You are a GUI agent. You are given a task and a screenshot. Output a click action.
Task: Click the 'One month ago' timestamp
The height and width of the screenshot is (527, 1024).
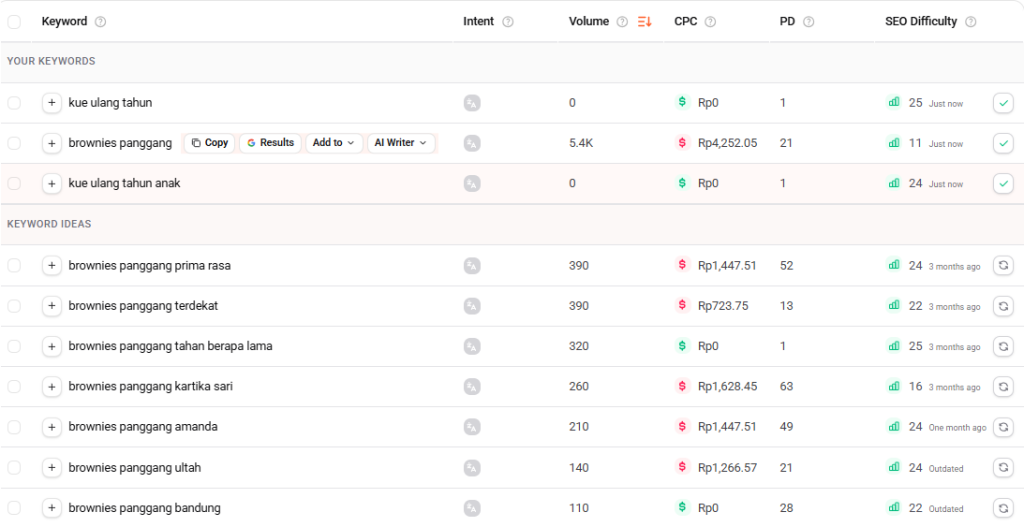[x=957, y=428]
